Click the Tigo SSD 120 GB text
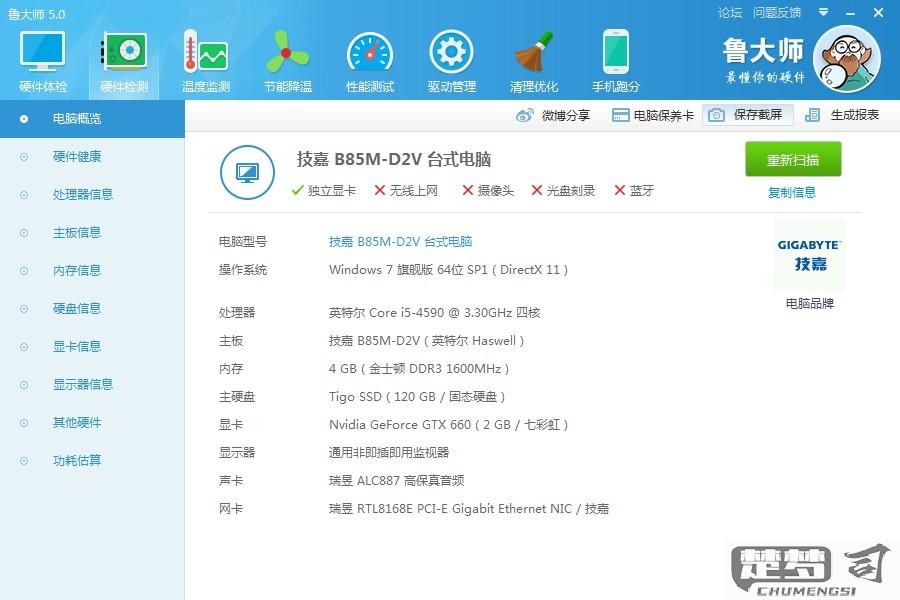This screenshot has width=900, height=600. point(417,397)
